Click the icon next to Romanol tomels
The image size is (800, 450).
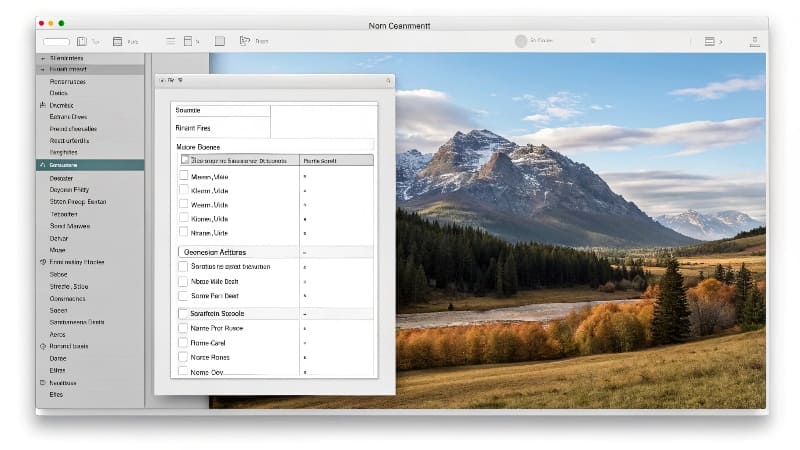pyautogui.click(x=42, y=345)
